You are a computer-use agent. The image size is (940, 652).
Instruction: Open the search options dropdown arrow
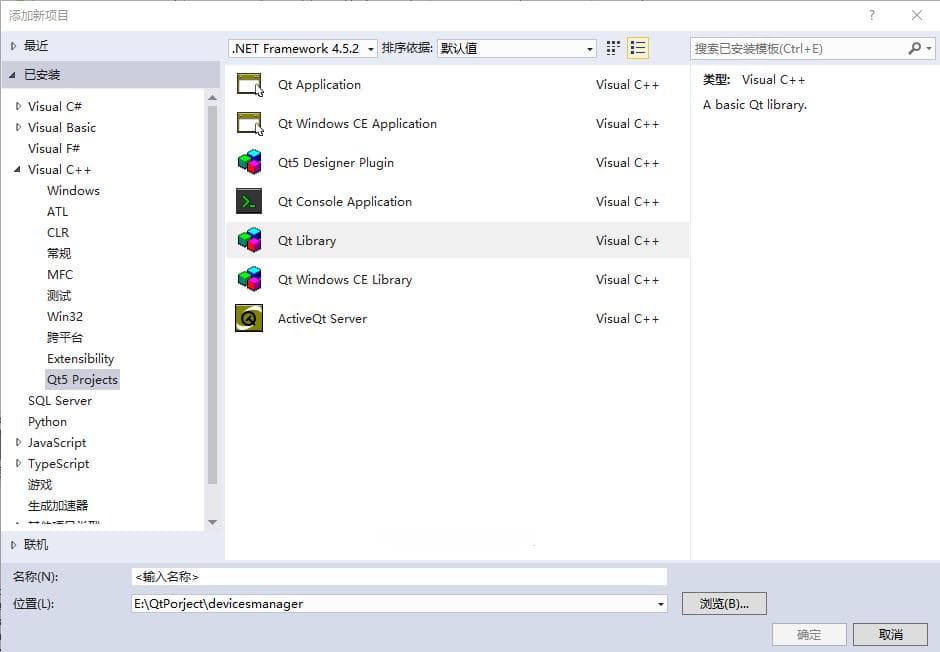[x=929, y=49]
